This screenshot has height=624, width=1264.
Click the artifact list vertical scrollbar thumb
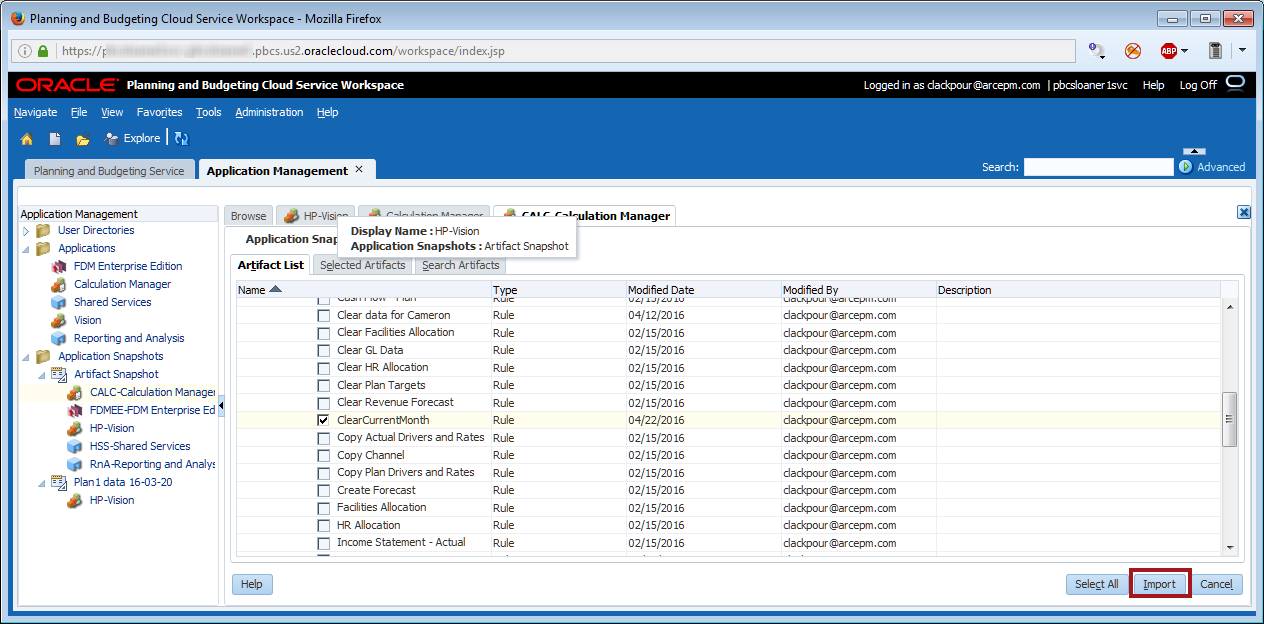1230,419
